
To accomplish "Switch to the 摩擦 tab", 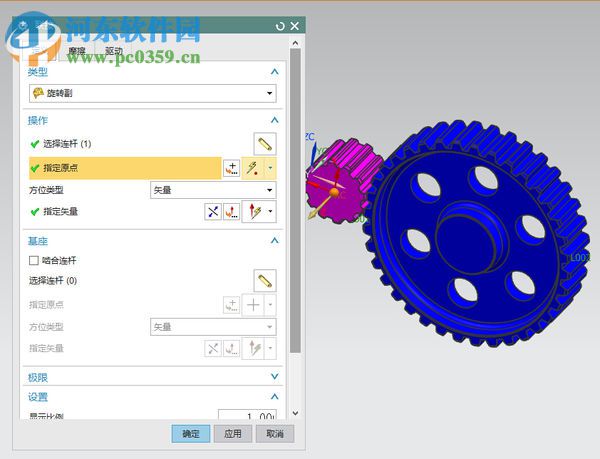I will tap(77, 51).
